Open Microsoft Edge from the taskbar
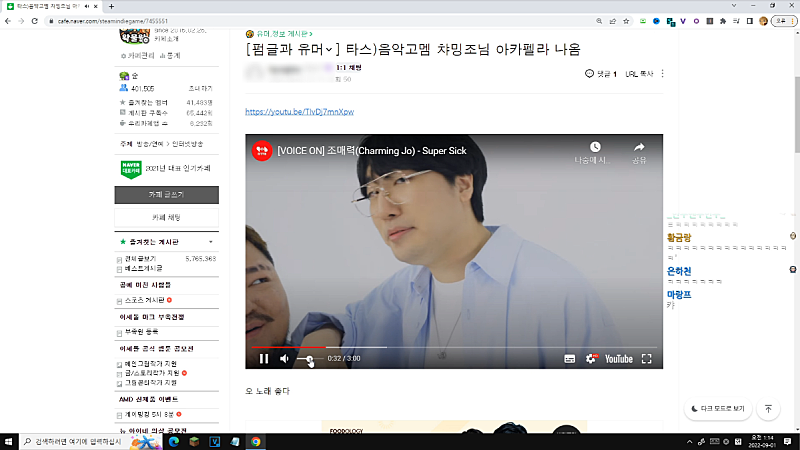Viewport: 800px width, 450px height. coord(173,441)
